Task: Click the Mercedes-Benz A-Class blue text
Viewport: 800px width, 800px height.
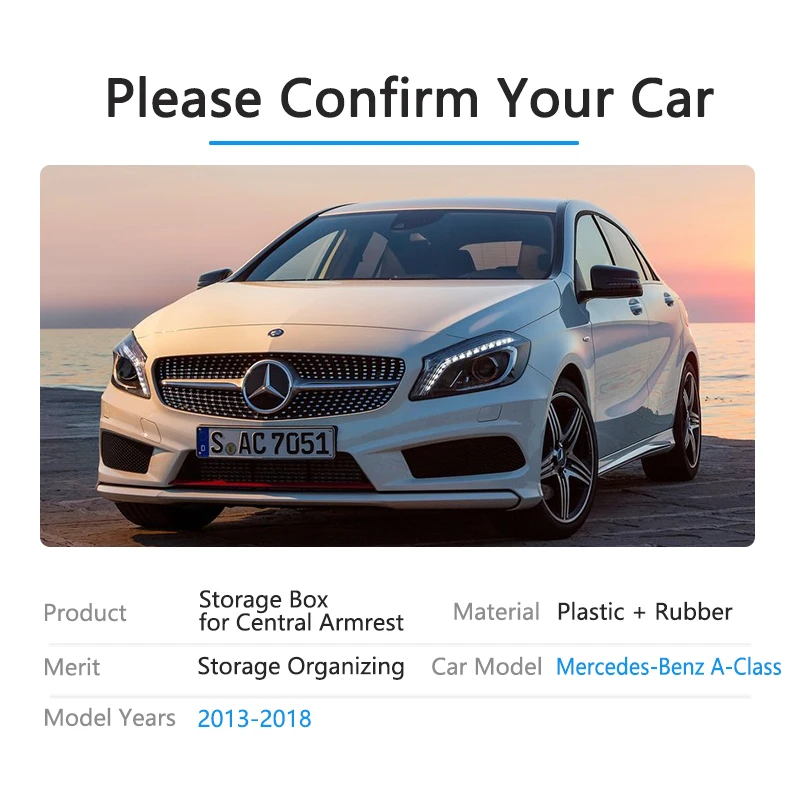Action: [668, 667]
